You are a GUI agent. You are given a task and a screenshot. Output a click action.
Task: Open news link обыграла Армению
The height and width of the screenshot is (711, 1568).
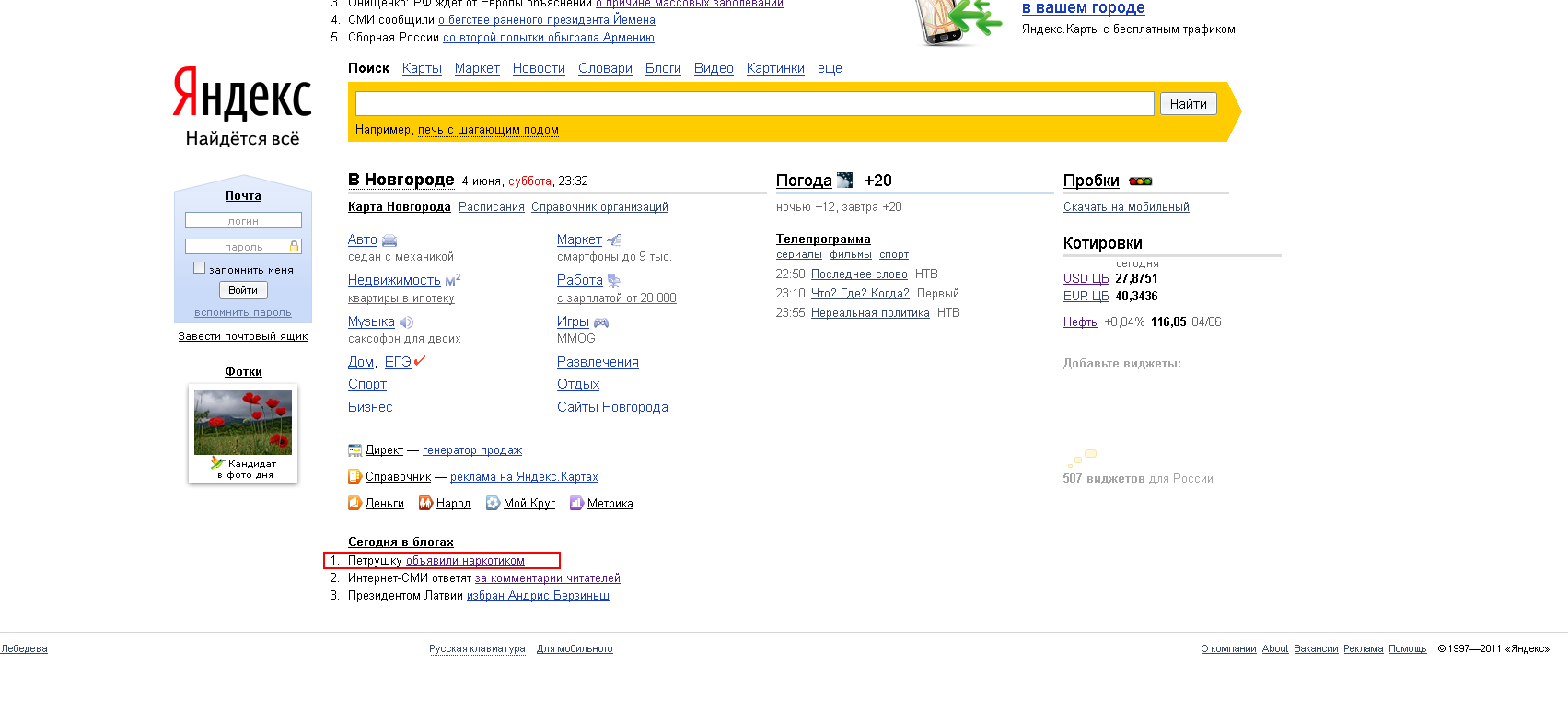pos(549,38)
